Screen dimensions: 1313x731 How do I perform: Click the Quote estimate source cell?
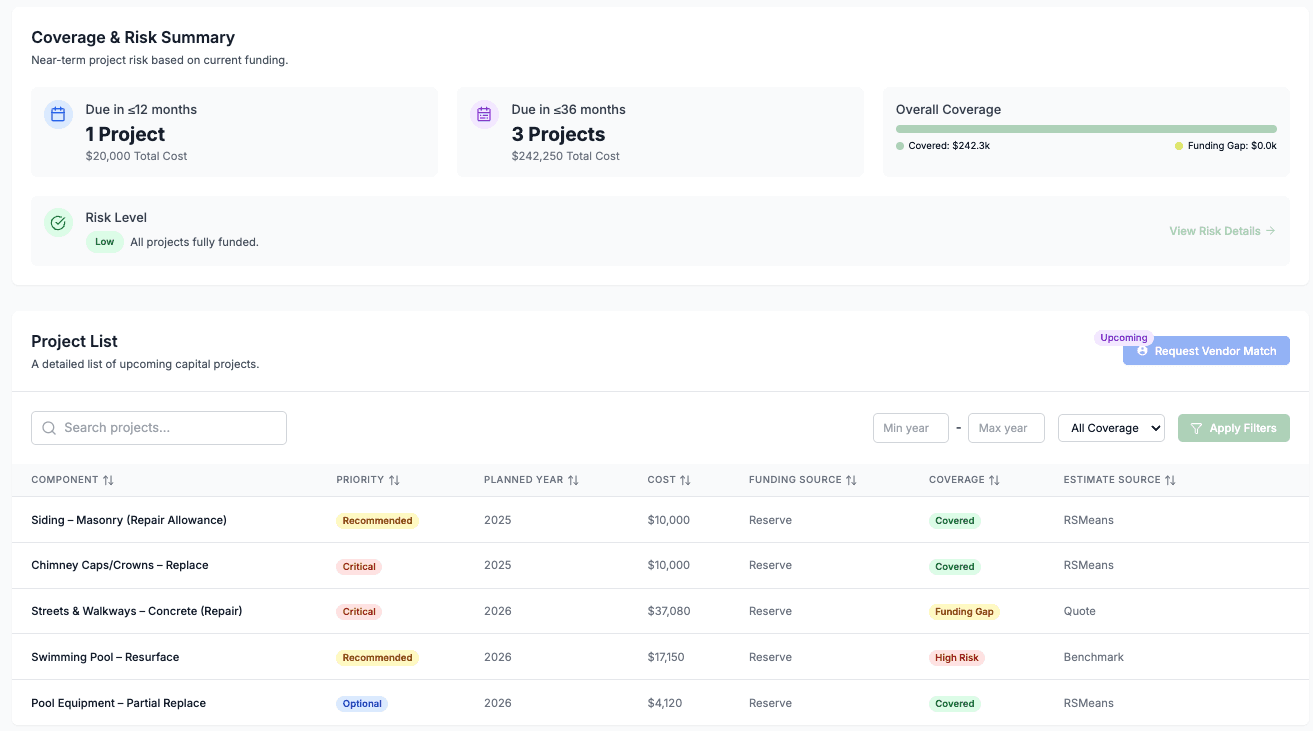(x=1080, y=611)
